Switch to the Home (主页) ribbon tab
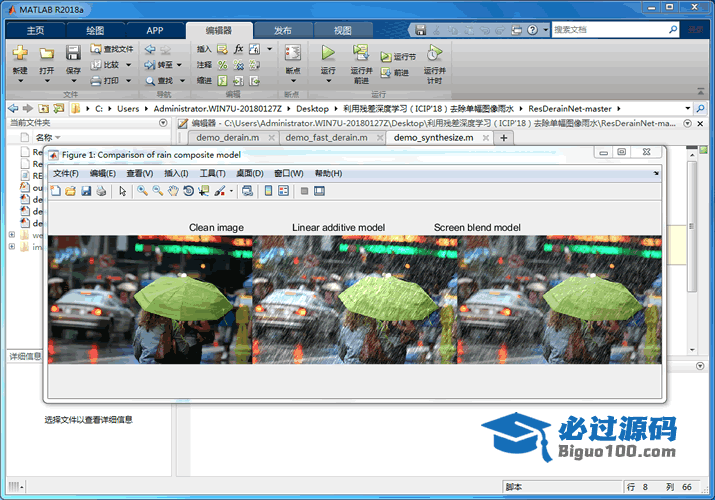The image size is (715, 500). click(x=35, y=31)
